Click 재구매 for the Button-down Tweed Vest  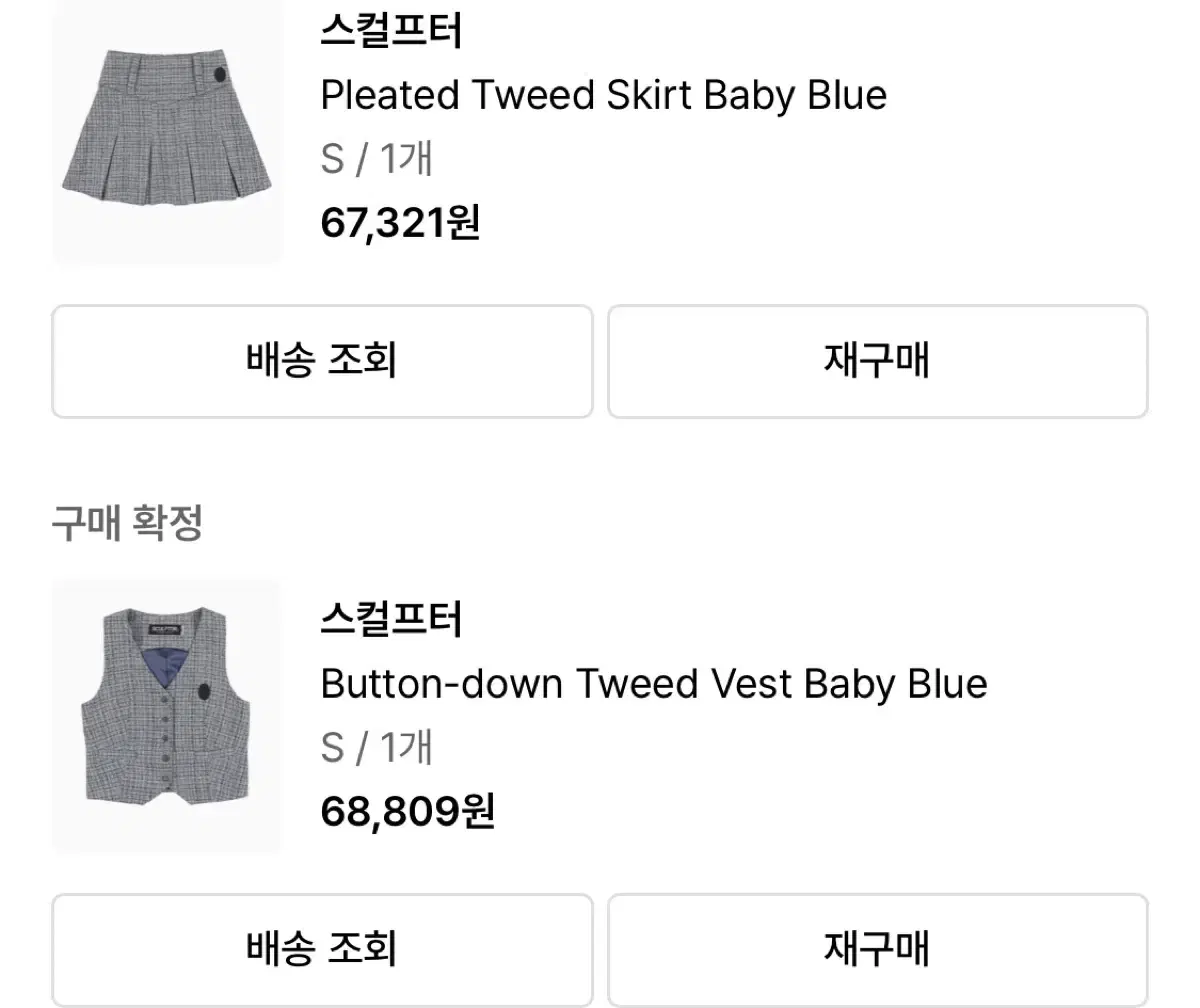pos(877,950)
